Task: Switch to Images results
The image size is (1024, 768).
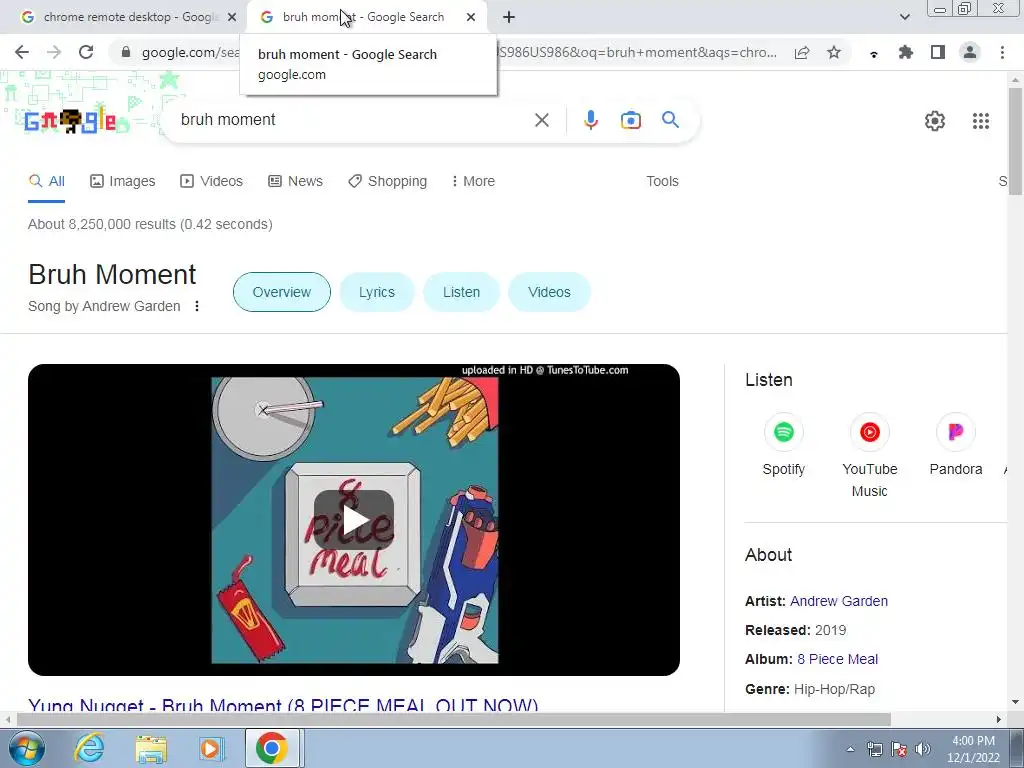Action: [x=123, y=182]
